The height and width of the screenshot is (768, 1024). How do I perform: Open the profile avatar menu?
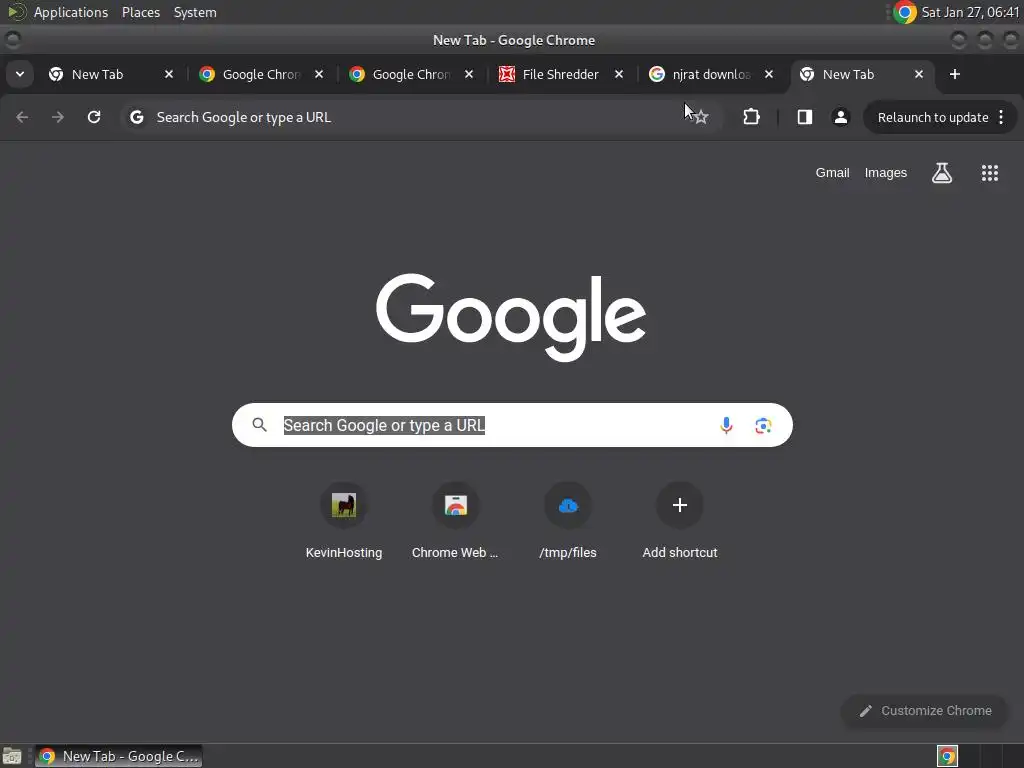click(840, 117)
